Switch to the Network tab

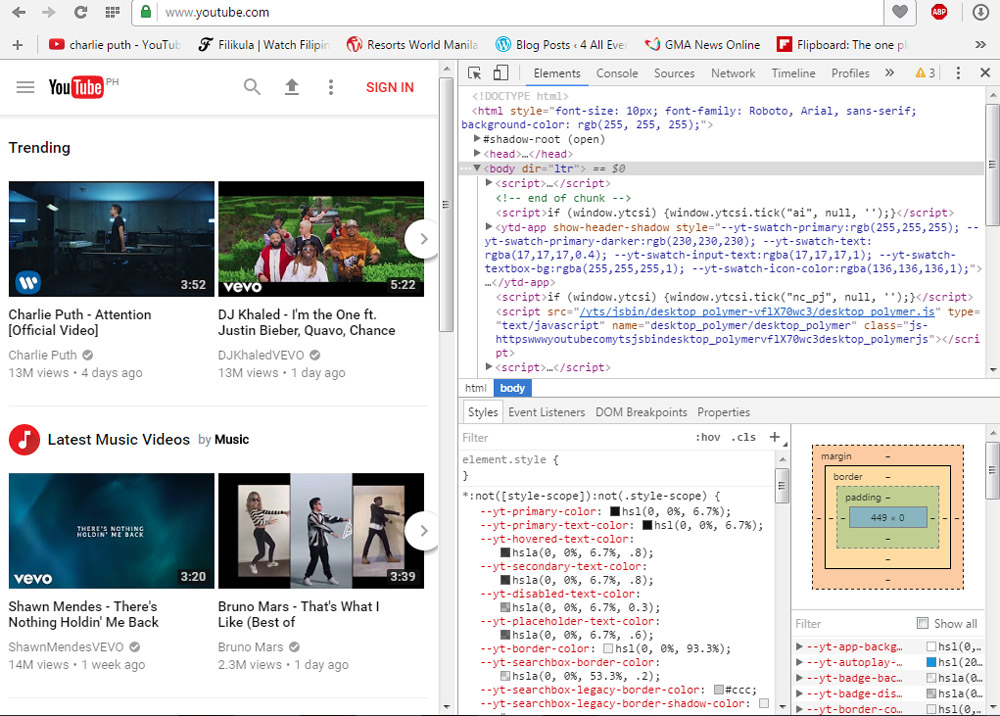pos(733,73)
